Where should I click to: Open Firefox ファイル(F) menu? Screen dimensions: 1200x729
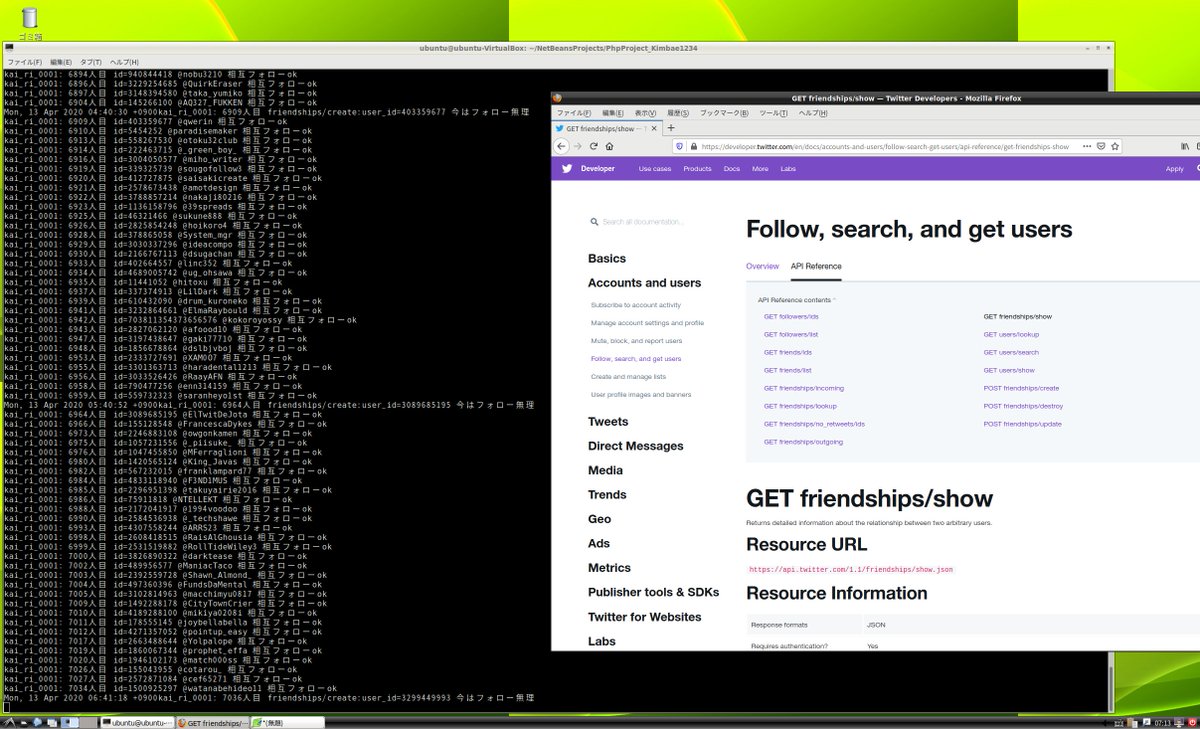point(574,113)
